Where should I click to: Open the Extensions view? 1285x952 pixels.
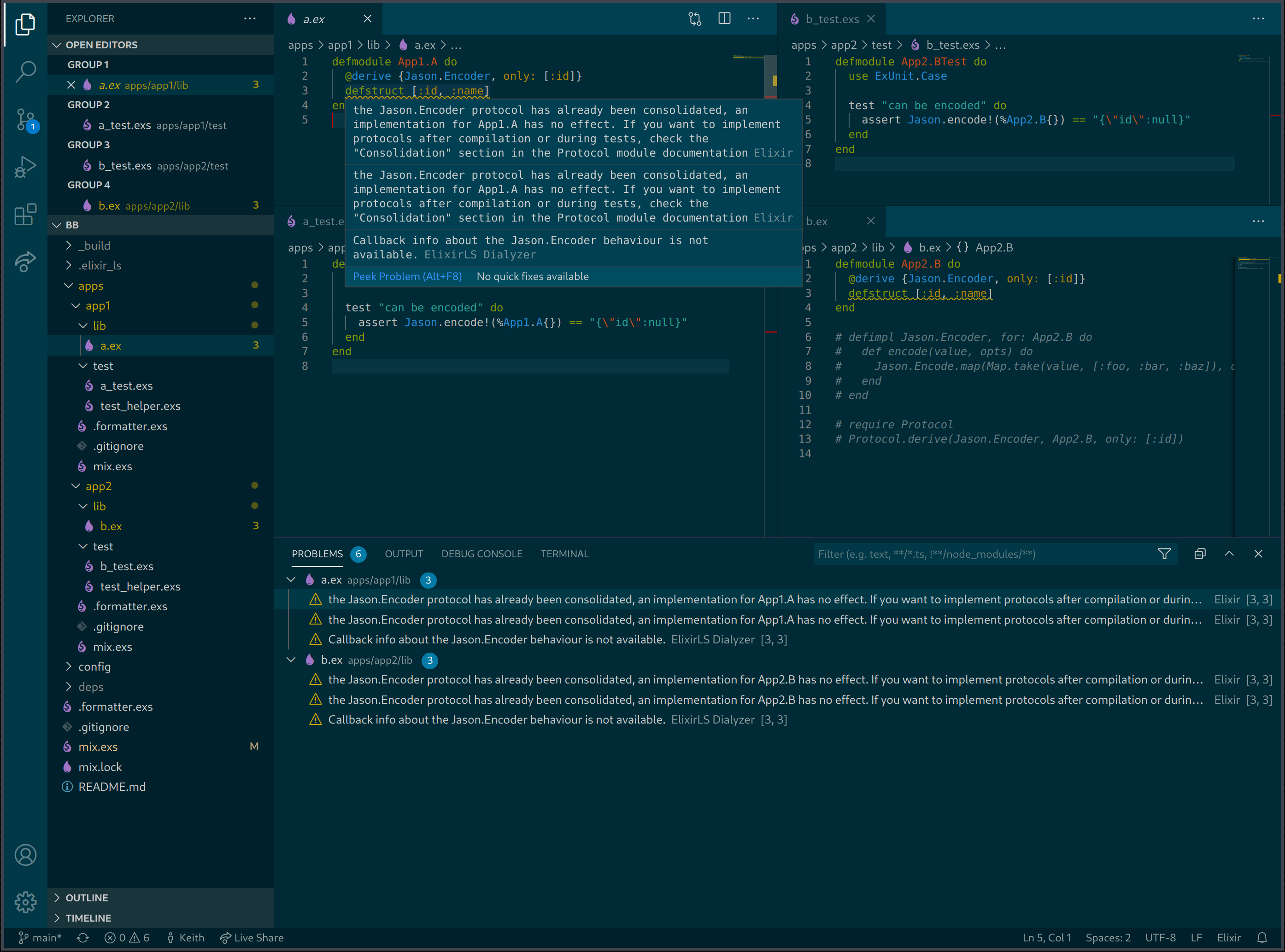(25, 214)
